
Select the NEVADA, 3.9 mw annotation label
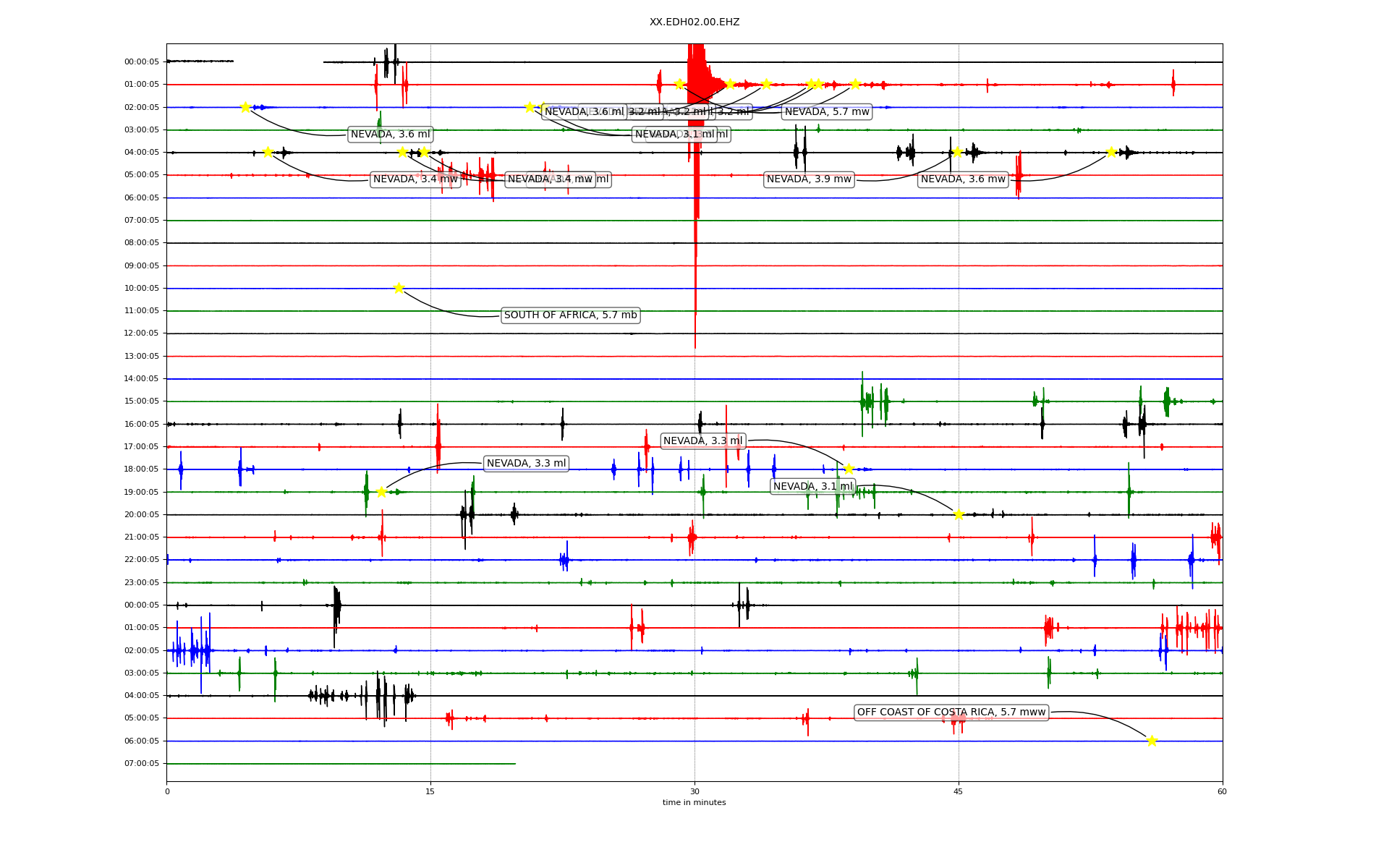pyautogui.click(x=809, y=179)
